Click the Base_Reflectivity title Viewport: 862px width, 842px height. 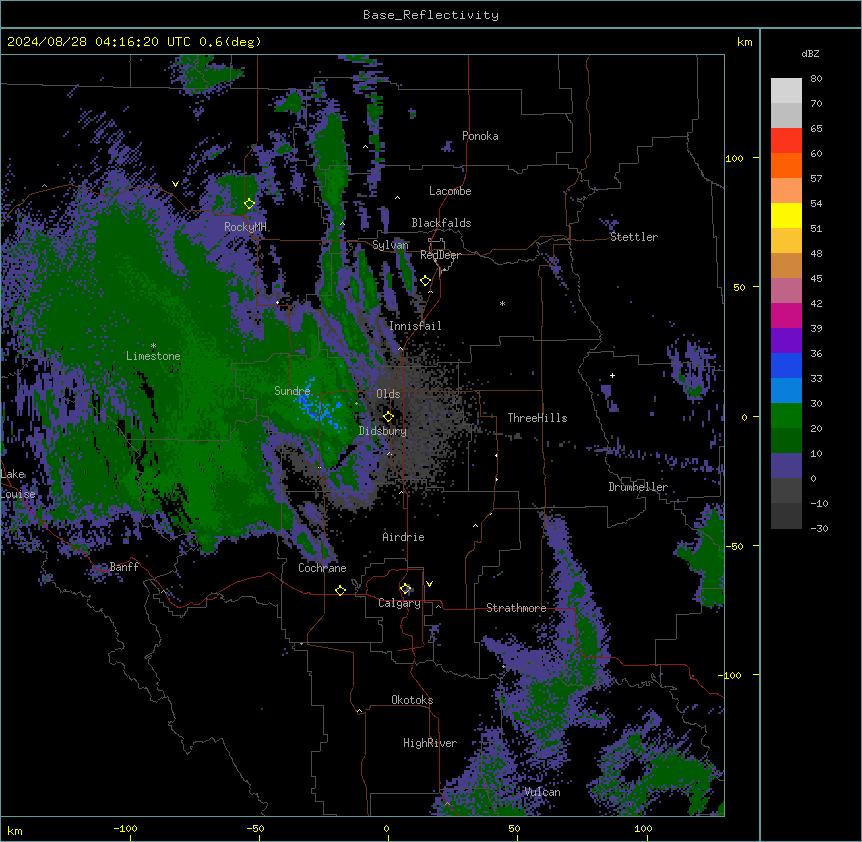[431, 15]
